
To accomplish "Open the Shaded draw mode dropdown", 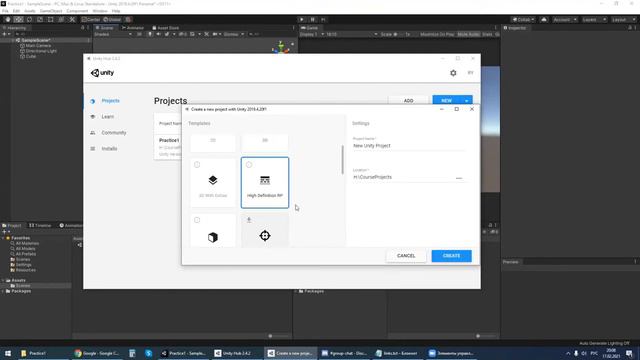I will 113,34.
